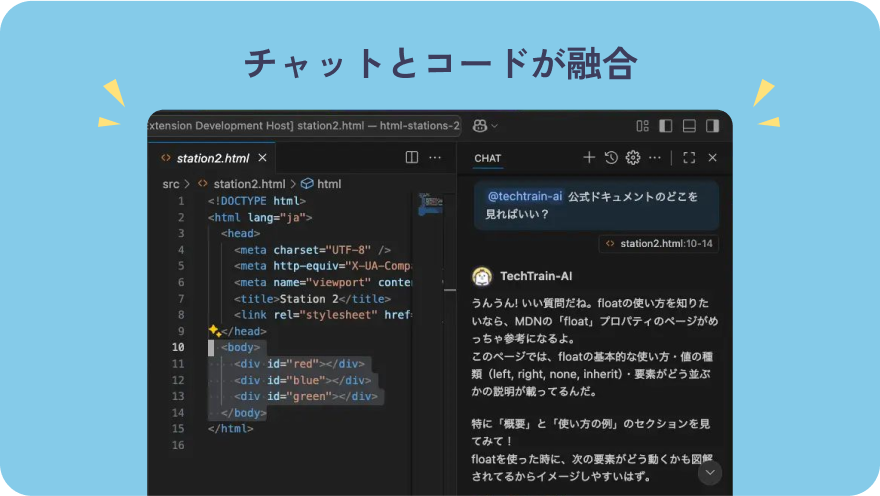Click sparkle code action icon in gutter
The width and height of the screenshot is (880, 496).
point(214,330)
